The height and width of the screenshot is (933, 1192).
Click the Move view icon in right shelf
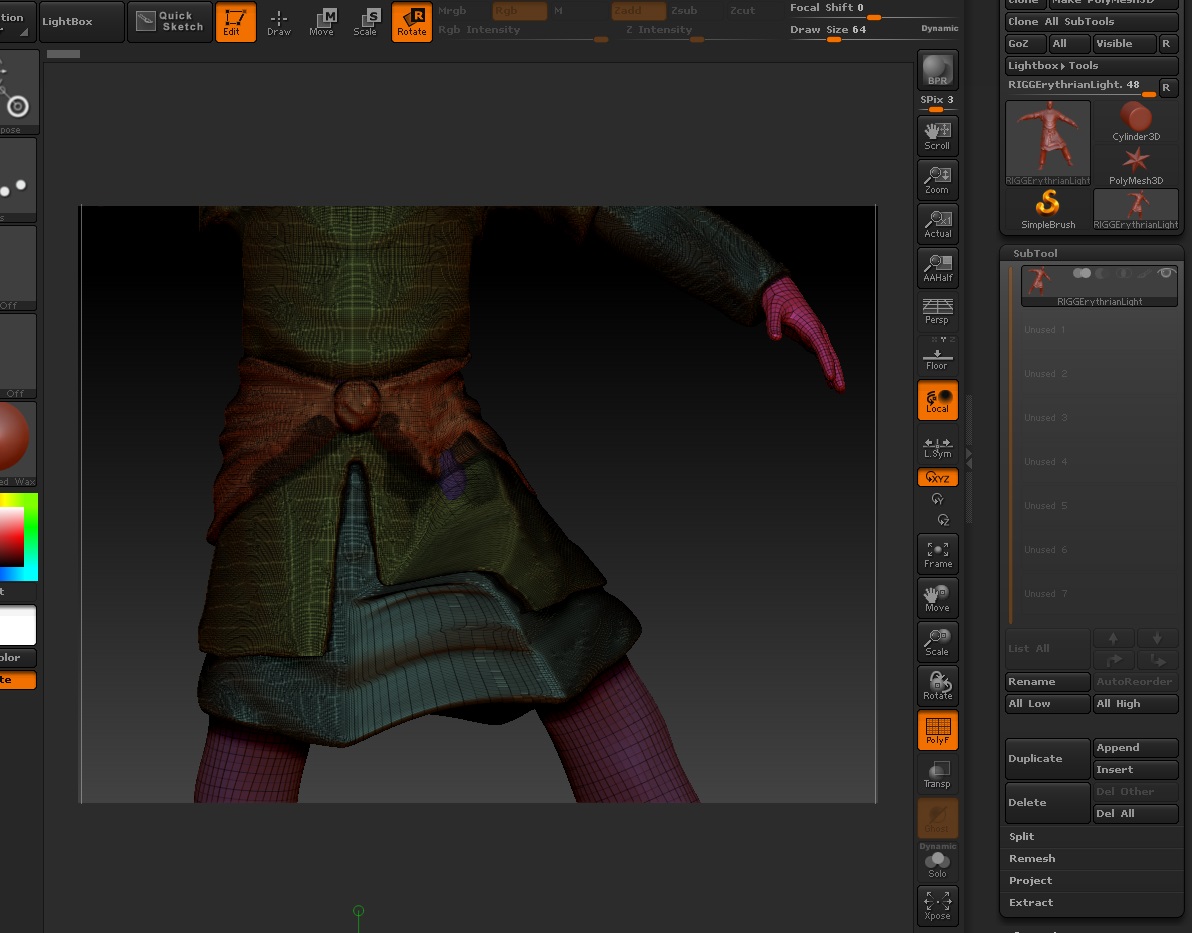pyautogui.click(x=937, y=598)
